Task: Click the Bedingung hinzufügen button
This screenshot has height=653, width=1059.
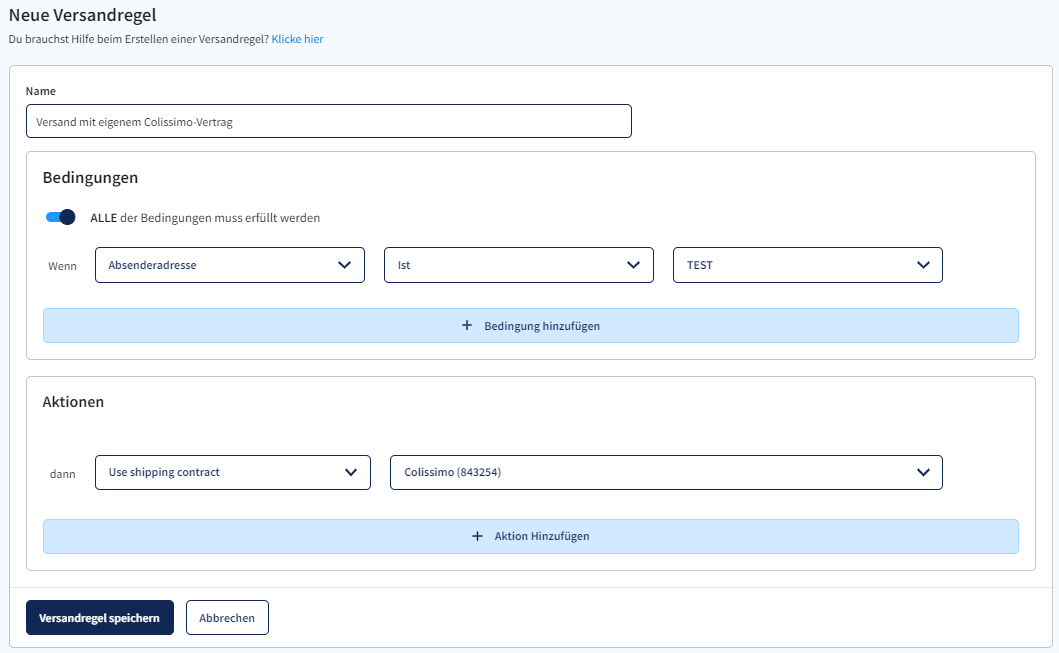Action: click(531, 325)
